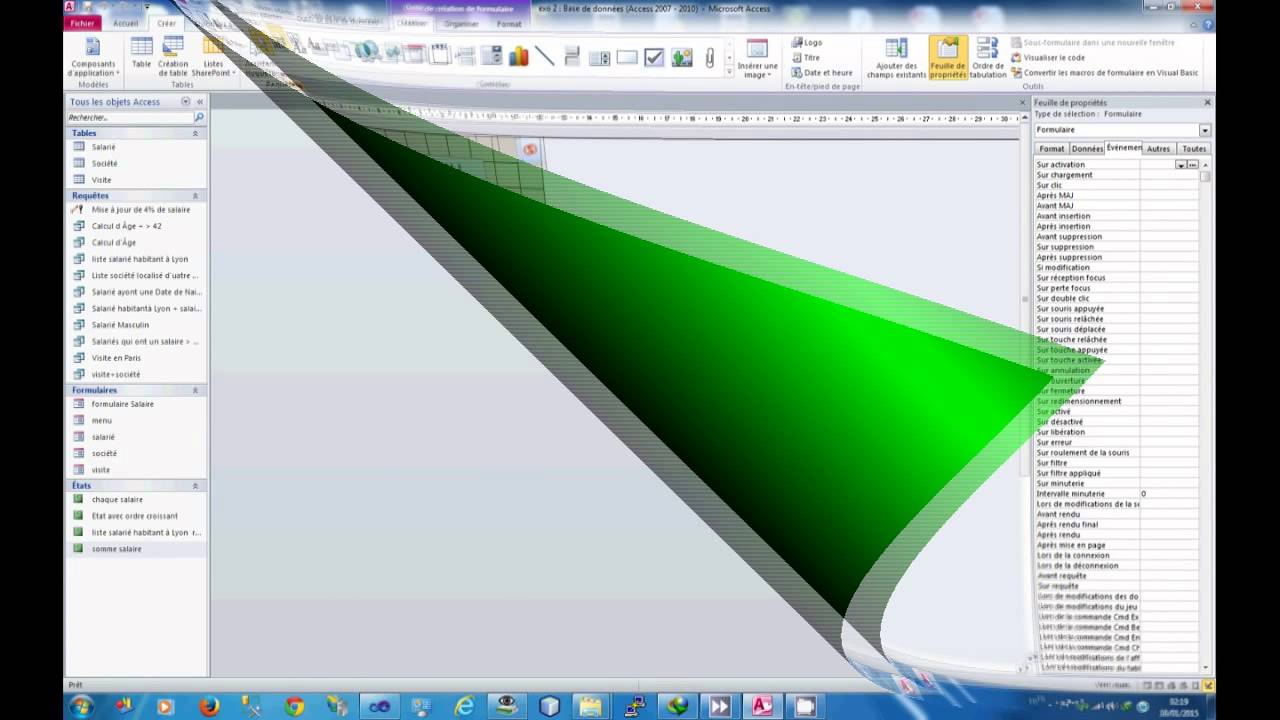The height and width of the screenshot is (720, 1280).
Task: Open the property sheet object type dropdown
Action: (x=1204, y=130)
